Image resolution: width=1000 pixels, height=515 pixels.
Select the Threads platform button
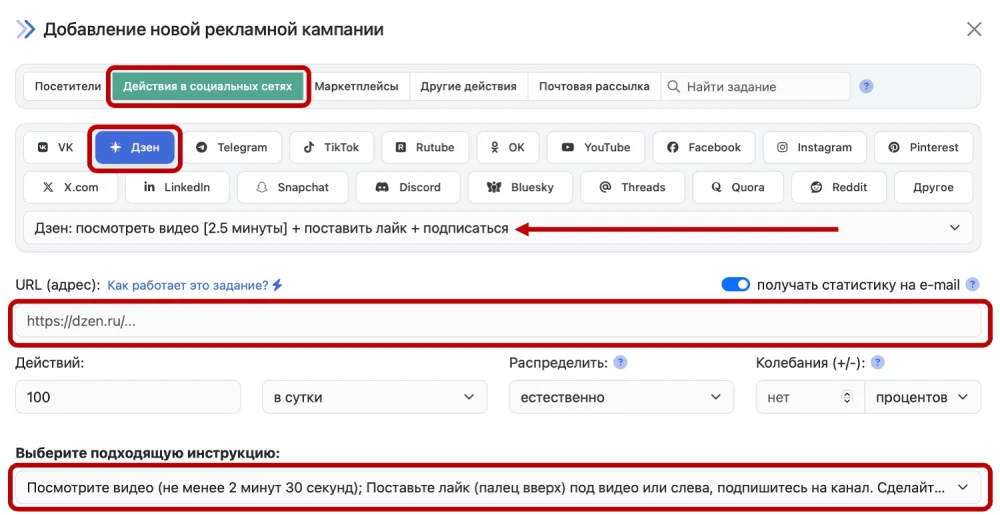(x=633, y=187)
